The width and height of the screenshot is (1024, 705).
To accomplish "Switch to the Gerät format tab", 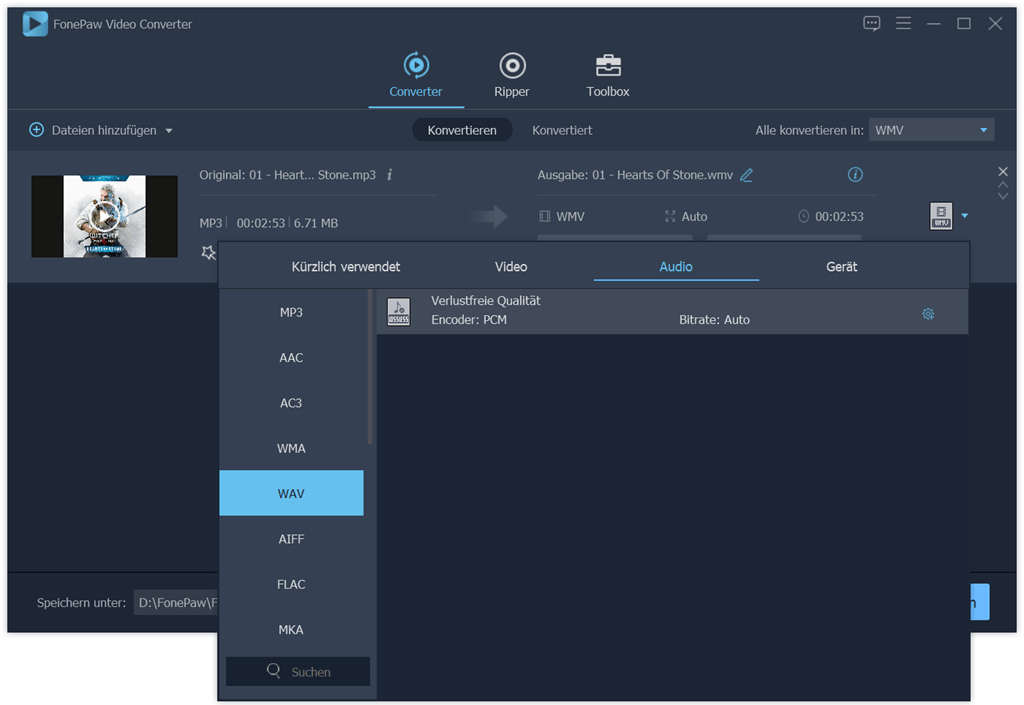I will [842, 266].
